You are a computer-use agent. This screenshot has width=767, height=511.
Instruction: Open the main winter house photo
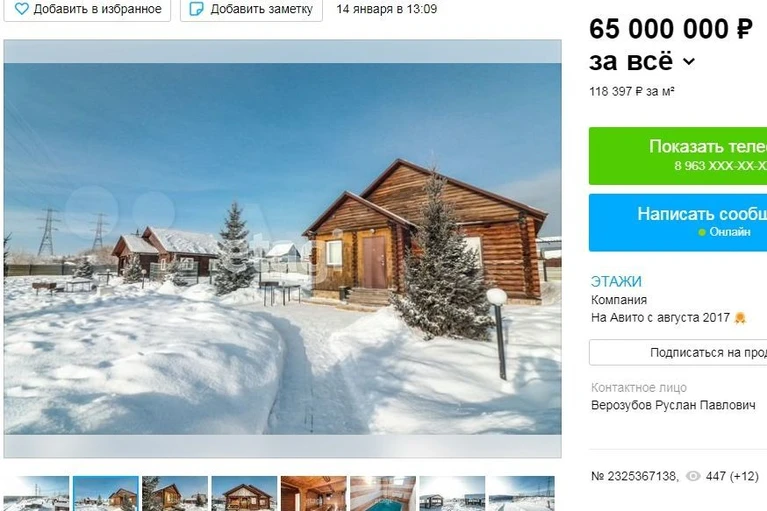(282, 248)
